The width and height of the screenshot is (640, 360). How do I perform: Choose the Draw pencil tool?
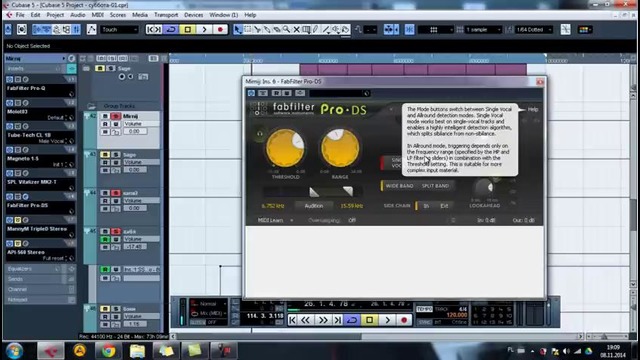[316, 29]
